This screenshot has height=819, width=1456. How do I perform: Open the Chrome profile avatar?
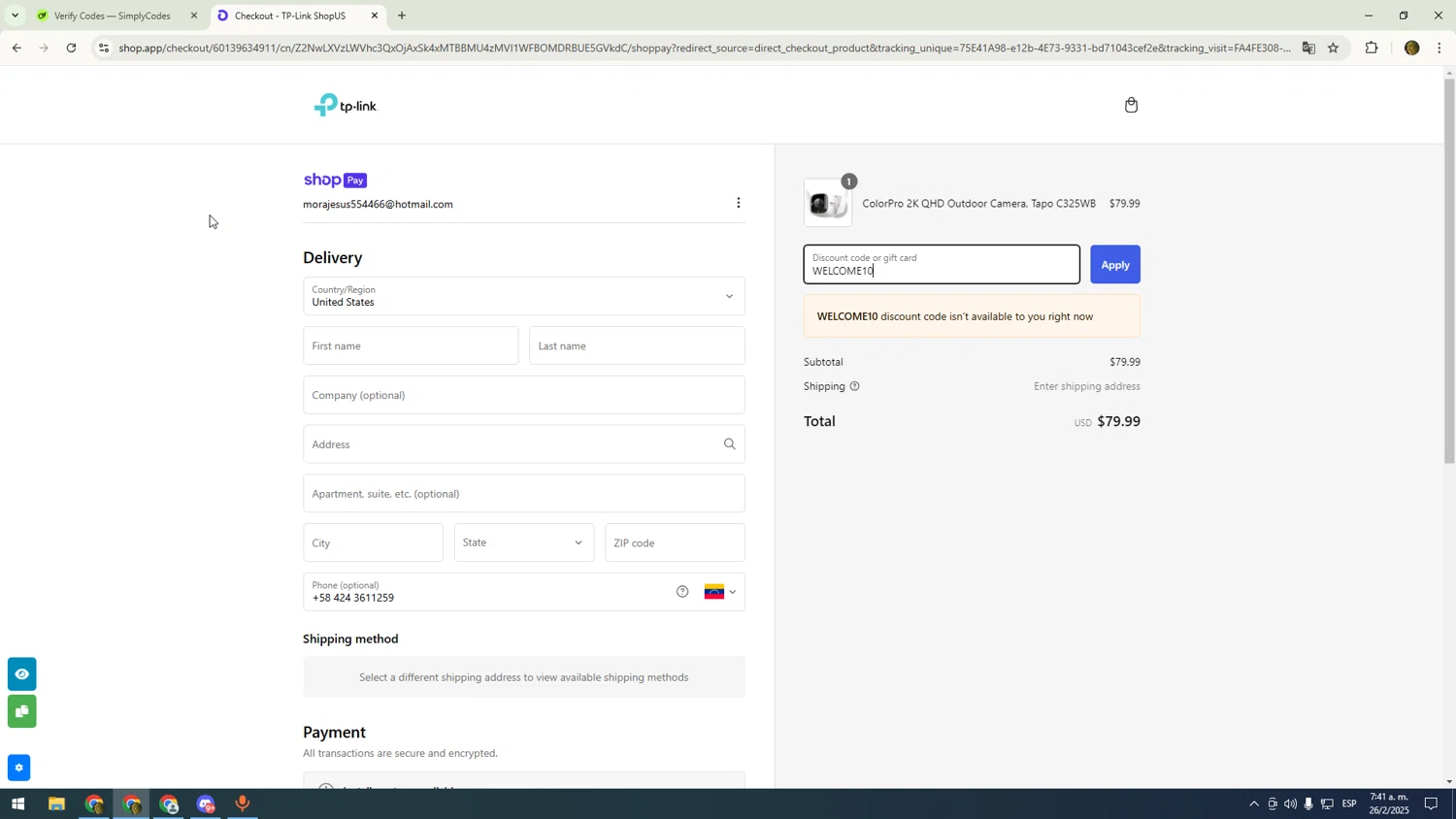[1411, 48]
